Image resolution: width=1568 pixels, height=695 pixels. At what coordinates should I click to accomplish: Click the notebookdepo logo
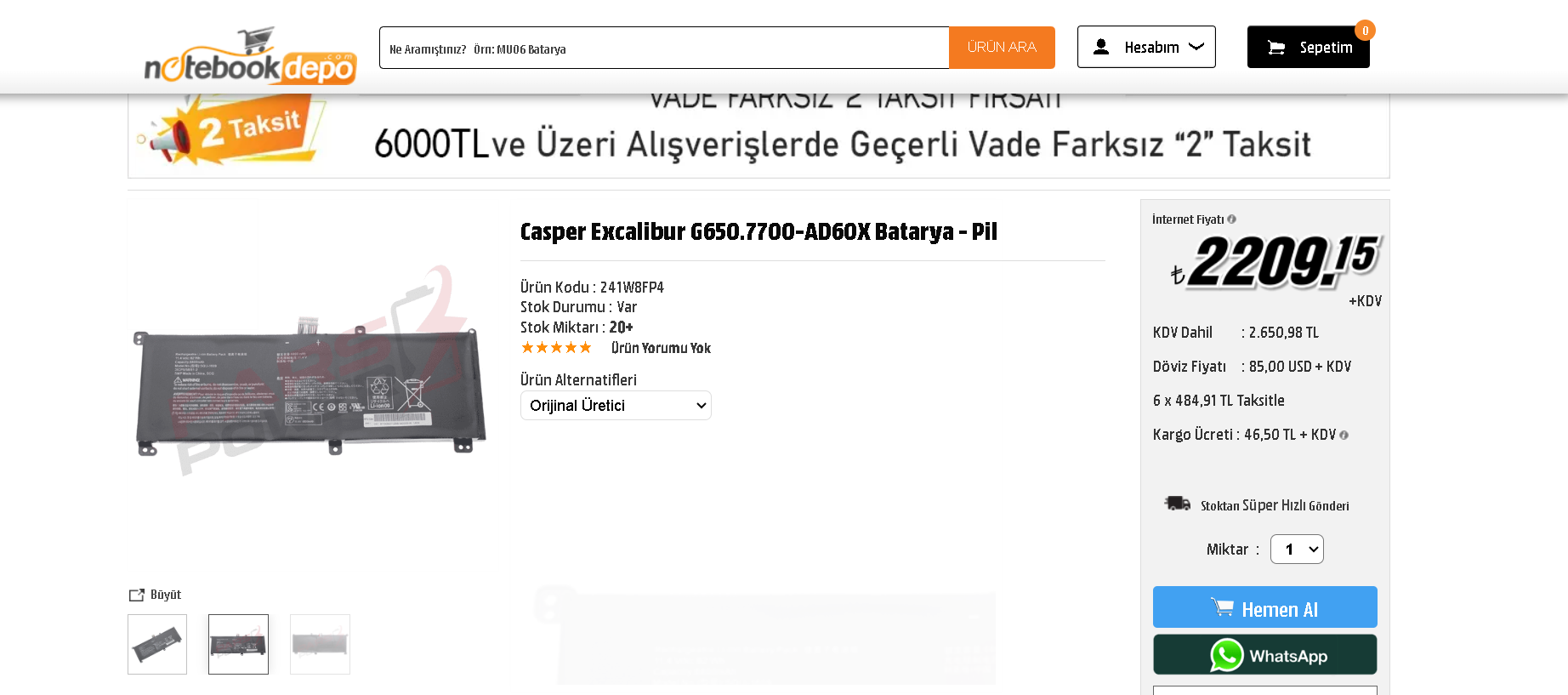(250, 56)
